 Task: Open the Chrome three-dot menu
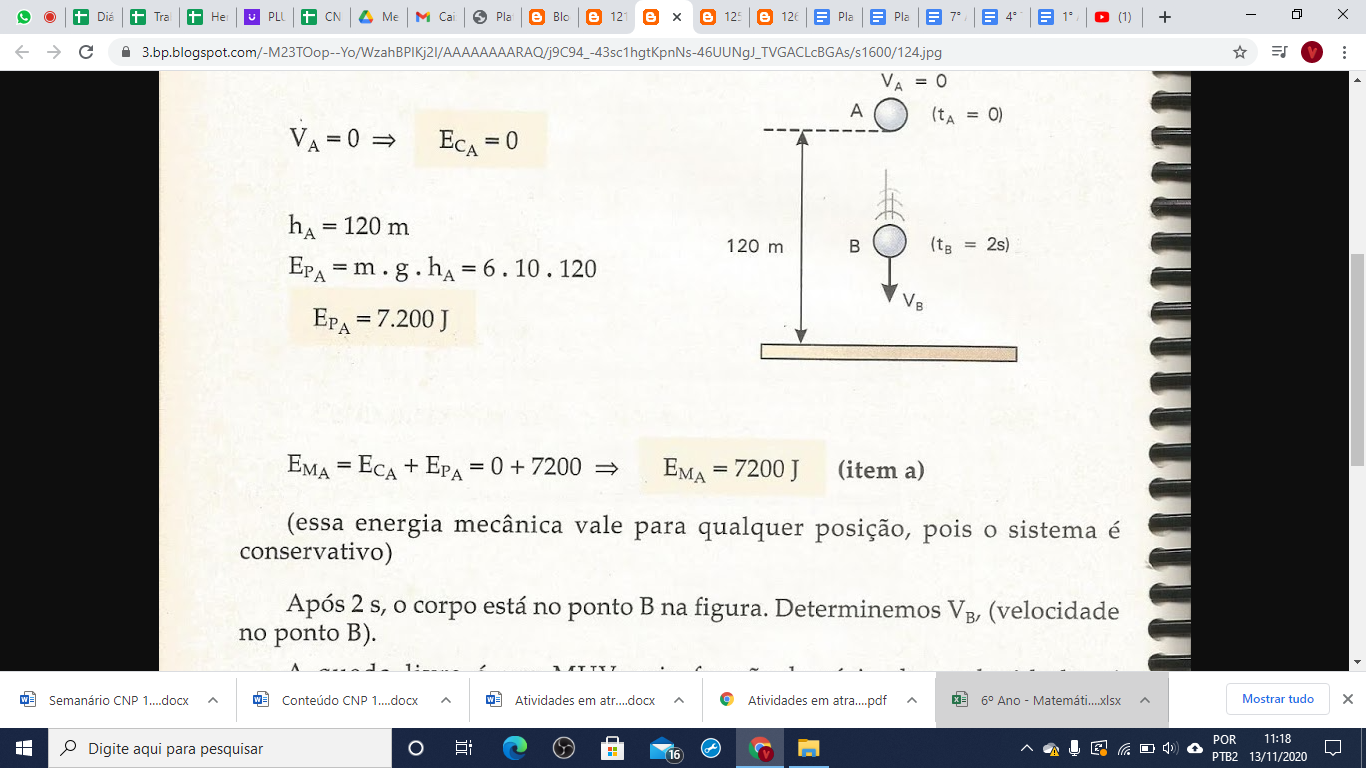tap(1345, 52)
